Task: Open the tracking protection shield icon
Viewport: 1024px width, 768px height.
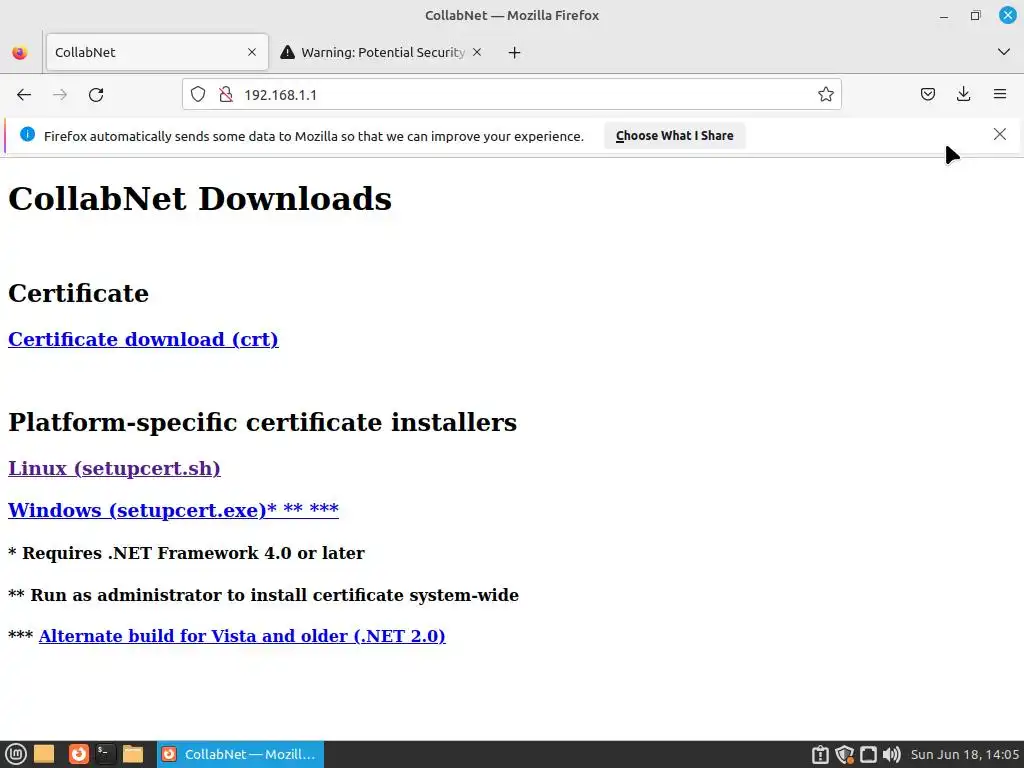Action: click(198, 95)
